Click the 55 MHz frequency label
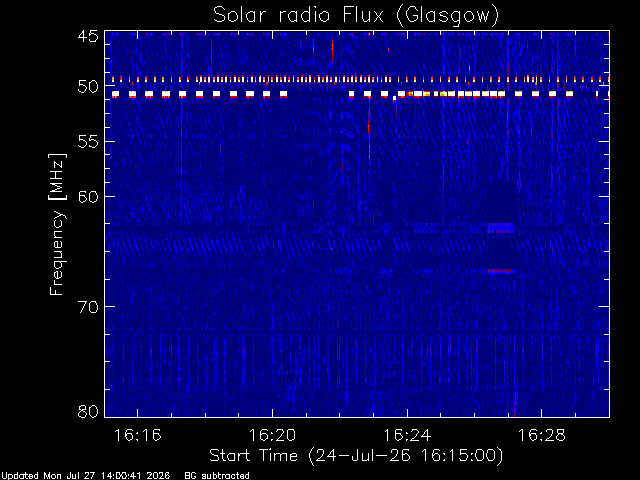 [88, 142]
